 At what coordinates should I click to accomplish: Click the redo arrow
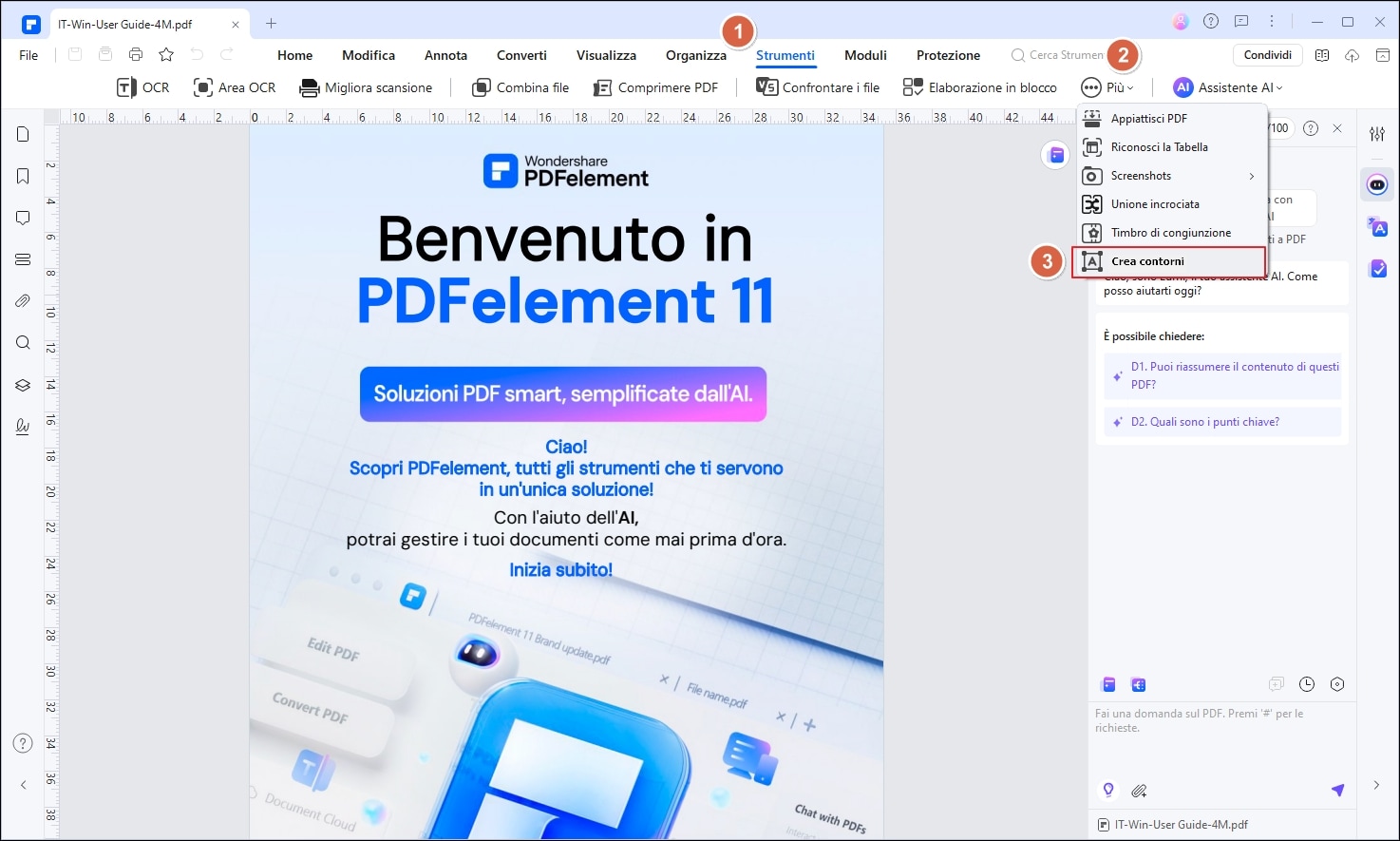pyautogui.click(x=227, y=55)
